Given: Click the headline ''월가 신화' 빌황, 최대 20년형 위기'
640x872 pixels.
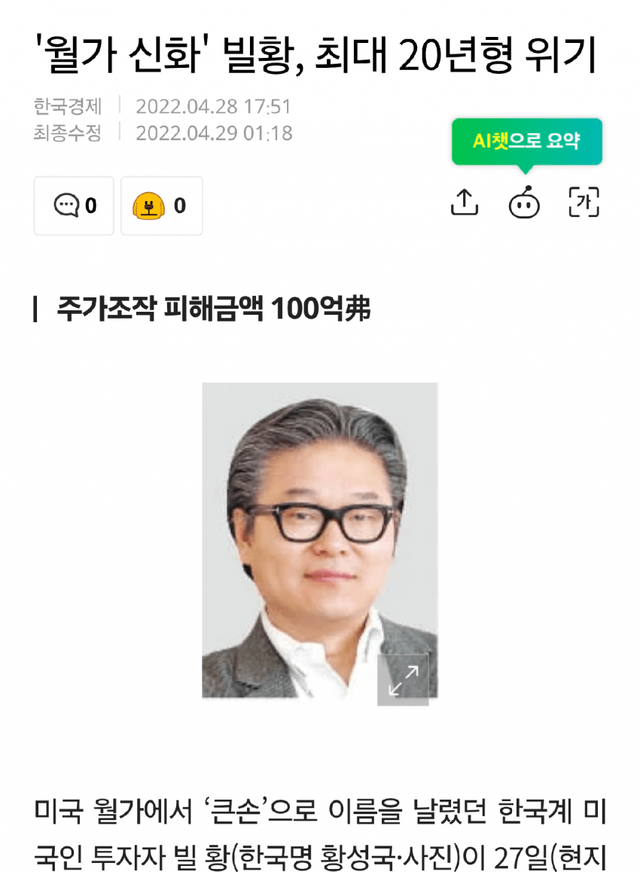Looking at the screenshot, I should tap(316, 55).
